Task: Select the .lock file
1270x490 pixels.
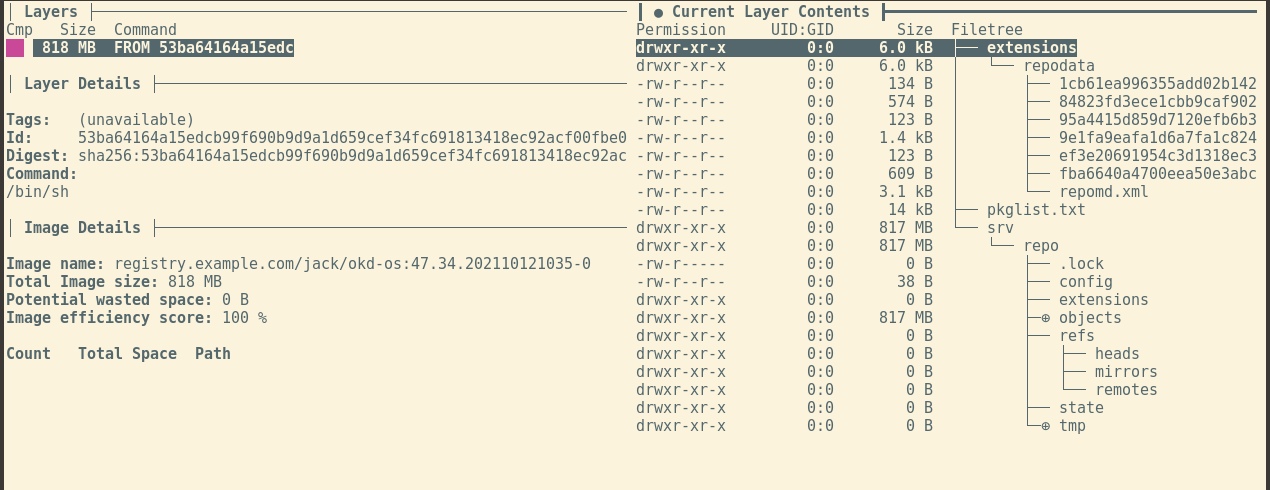Action: click(1081, 264)
